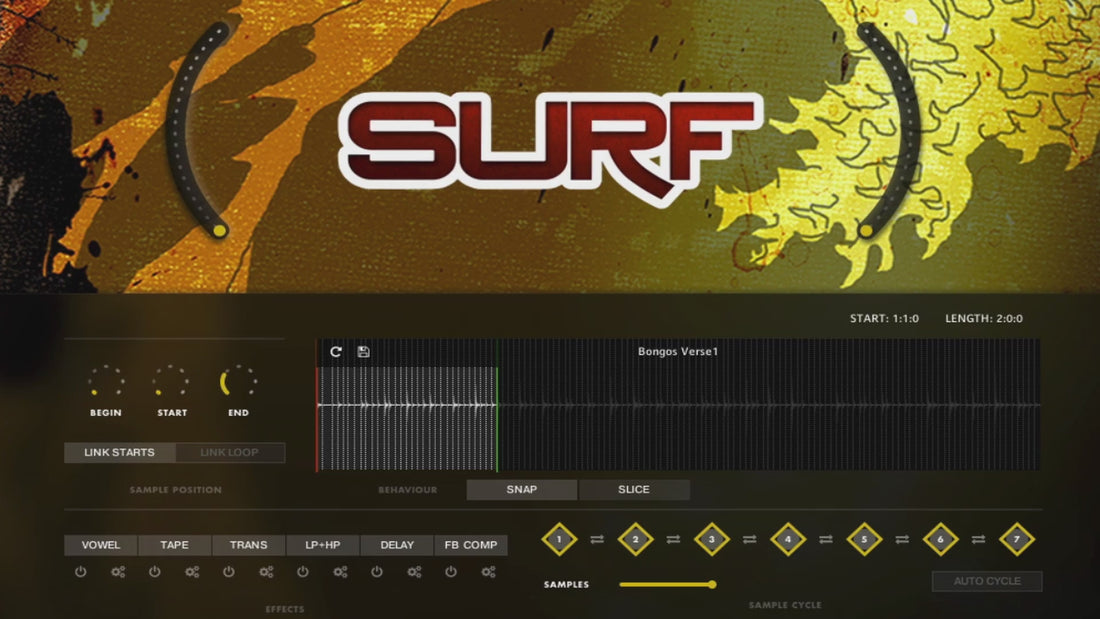Select sample slot 4 diamond
The image size is (1100, 619).
788,539
